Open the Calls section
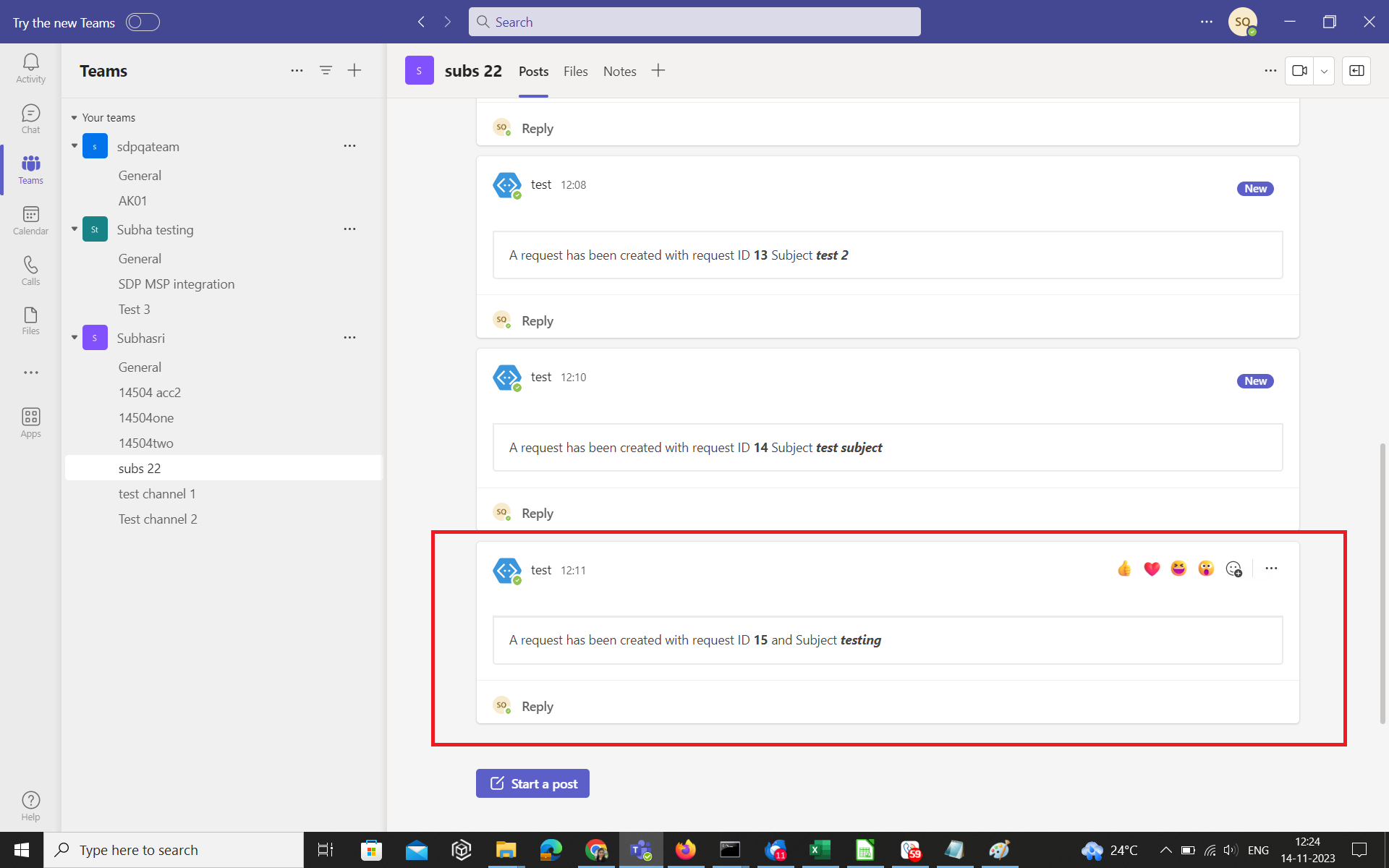This screenshot has width=1389, height=868. (30, 271)
